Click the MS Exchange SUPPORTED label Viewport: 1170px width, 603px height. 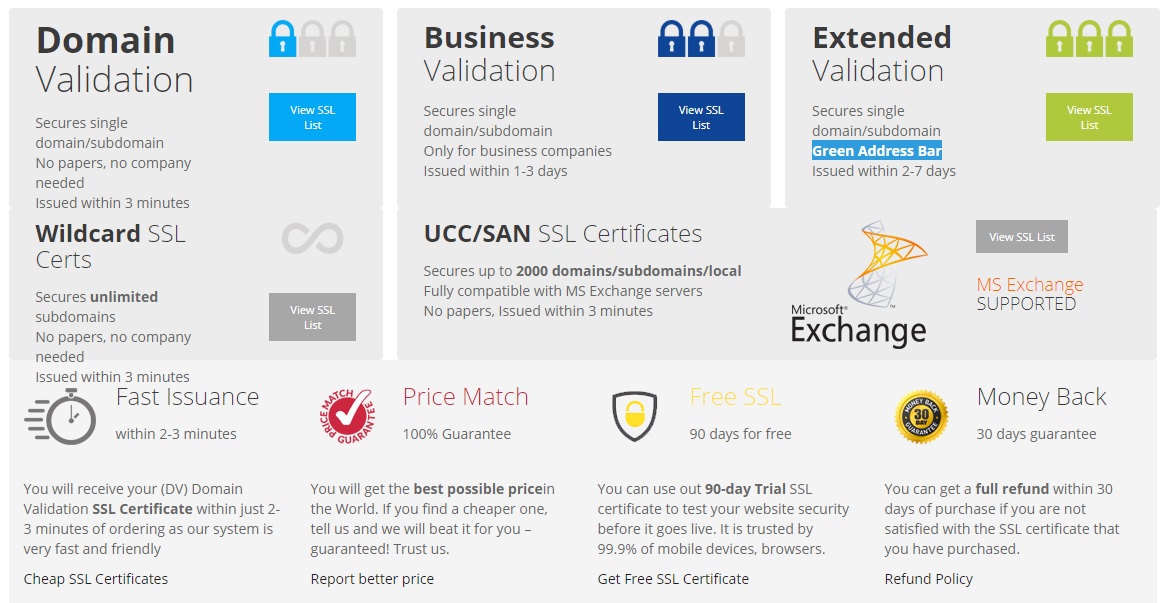[1029, 295]
